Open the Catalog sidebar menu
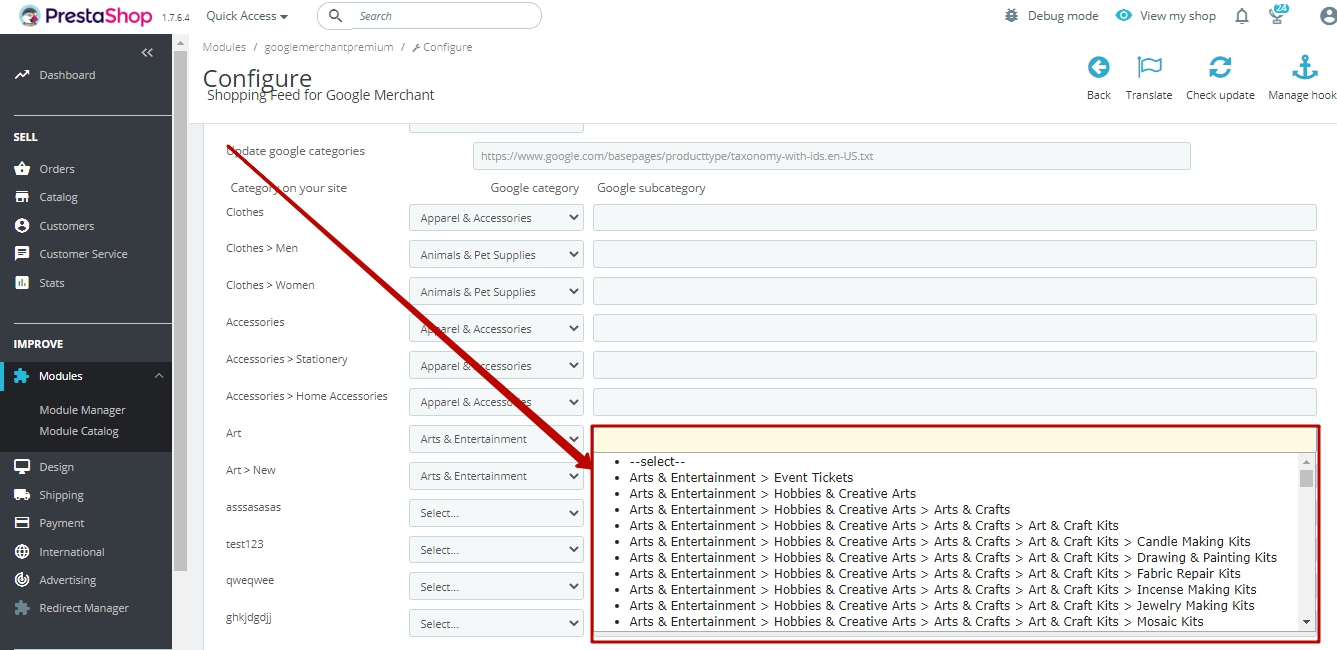Image resolution: width=1337 pixels, height=650 pixels. pyautogui.click(x=58, y=197)
